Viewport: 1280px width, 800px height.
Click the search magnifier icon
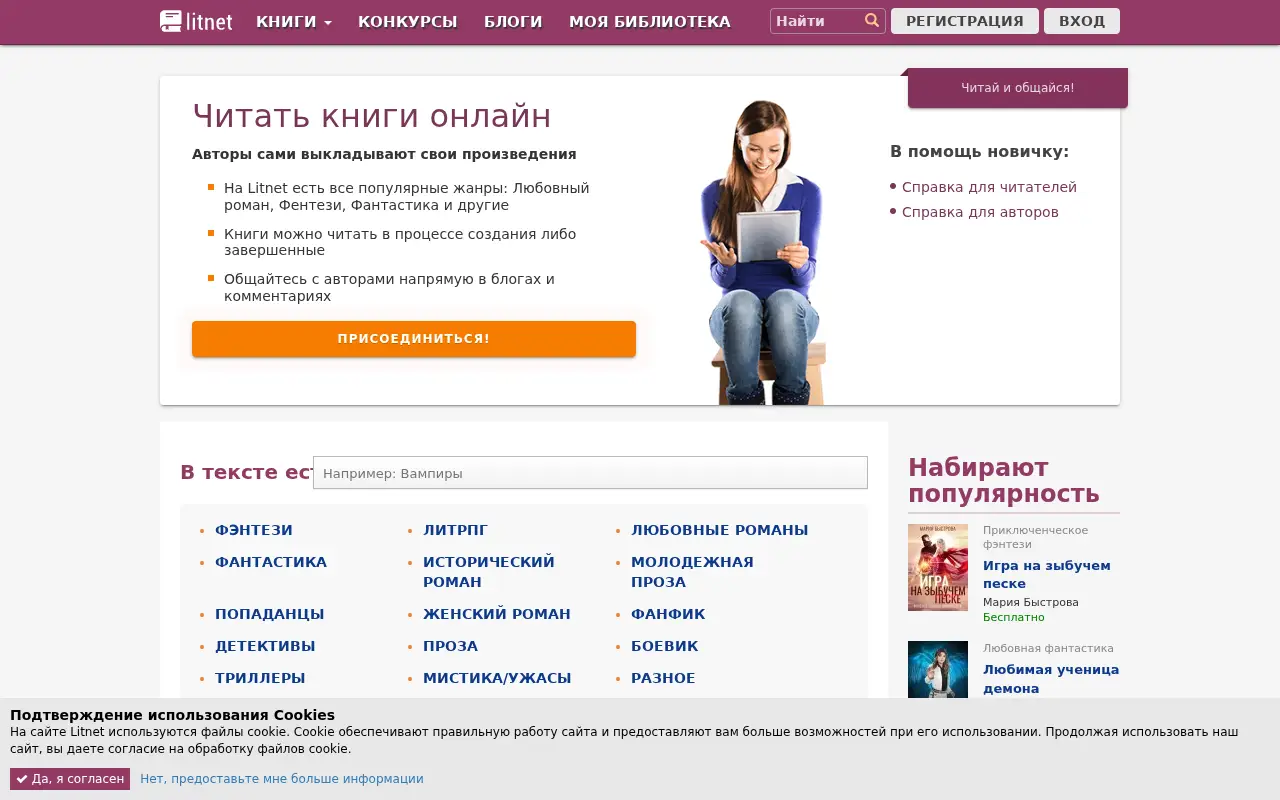pos(872,21)
